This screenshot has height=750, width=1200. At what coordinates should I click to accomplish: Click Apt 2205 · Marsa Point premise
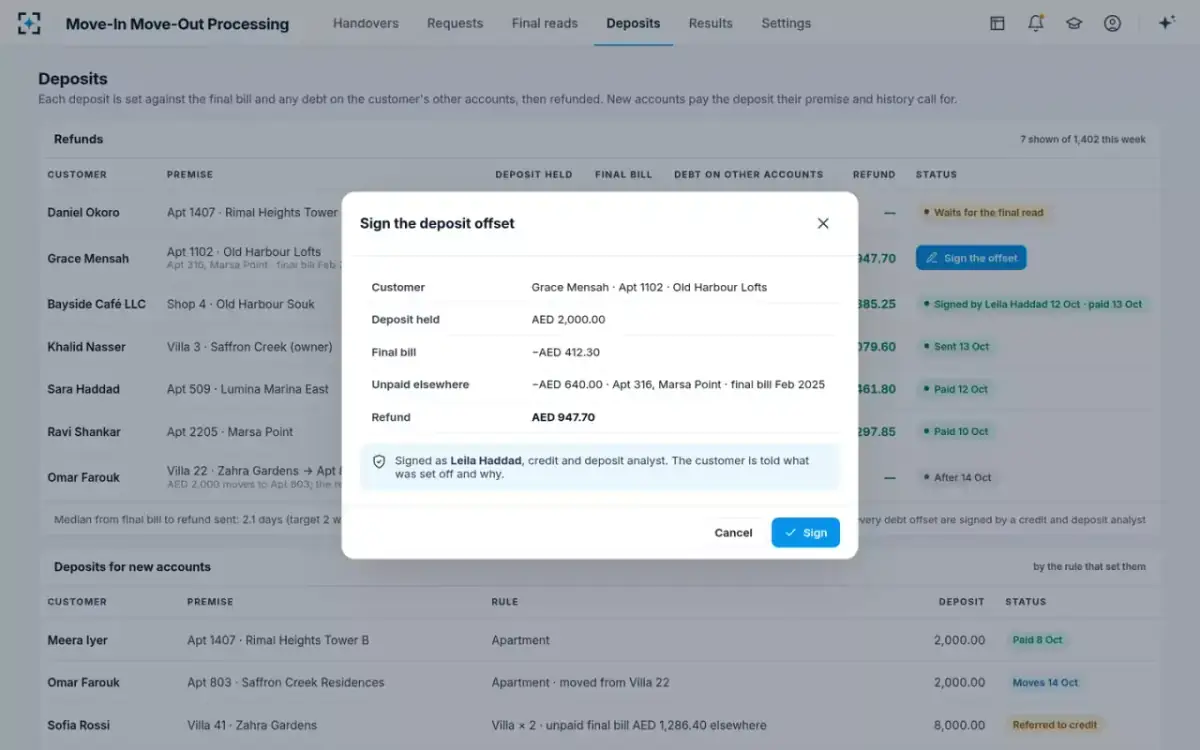[230, 432]
